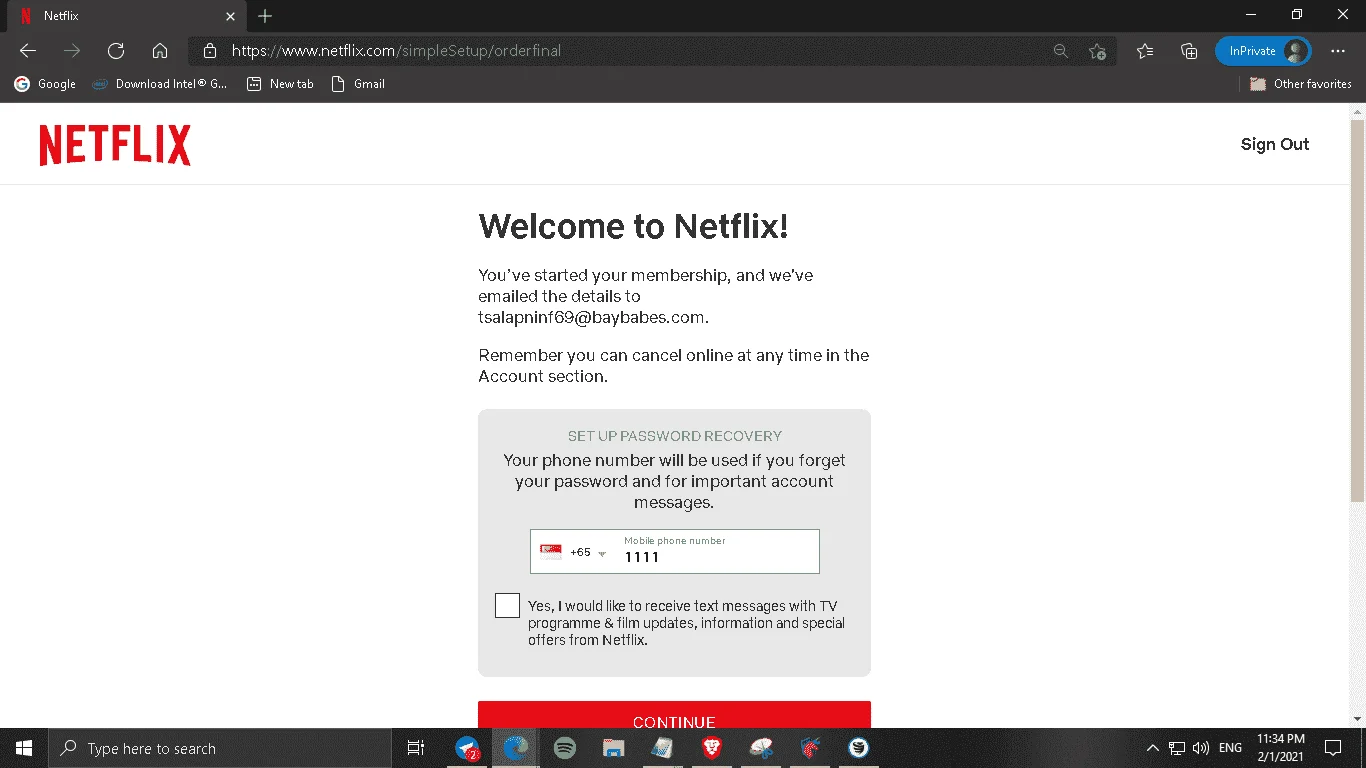Open the red and blue bird app on taskbar
Screen dimensions: 1366x768
809,748
